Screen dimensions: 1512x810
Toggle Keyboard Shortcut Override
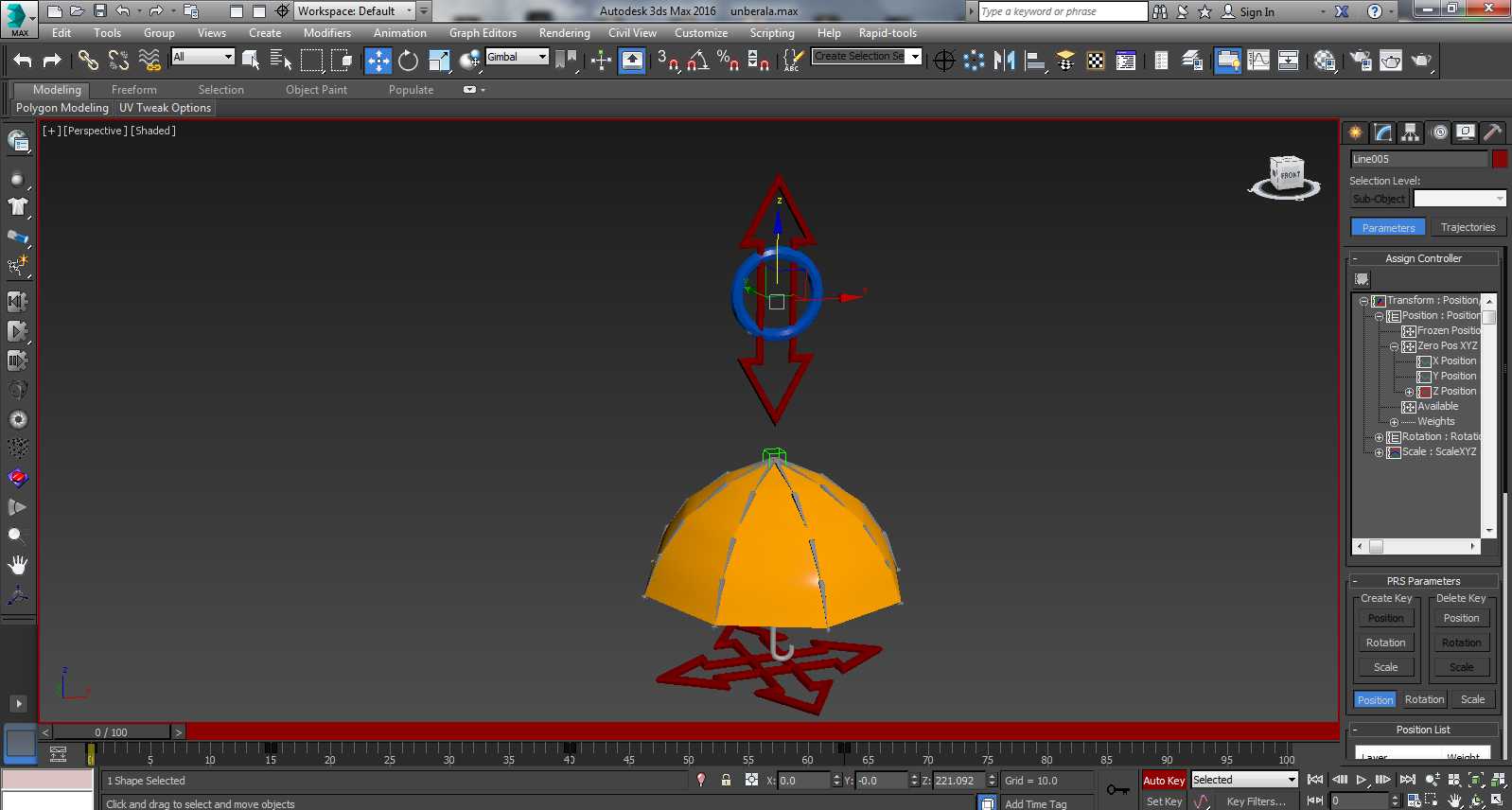[x=632, y=61]
